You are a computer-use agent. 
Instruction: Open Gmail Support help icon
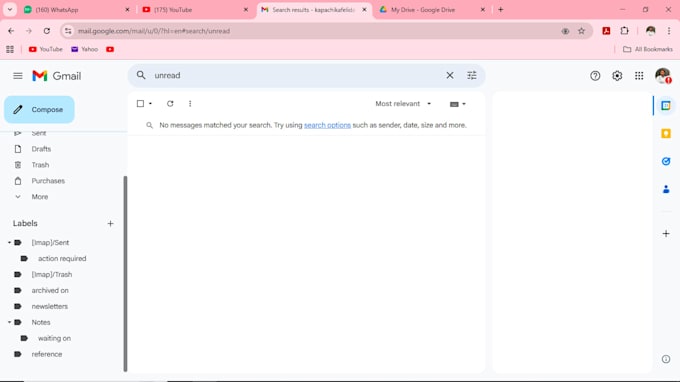coord(595,76)
